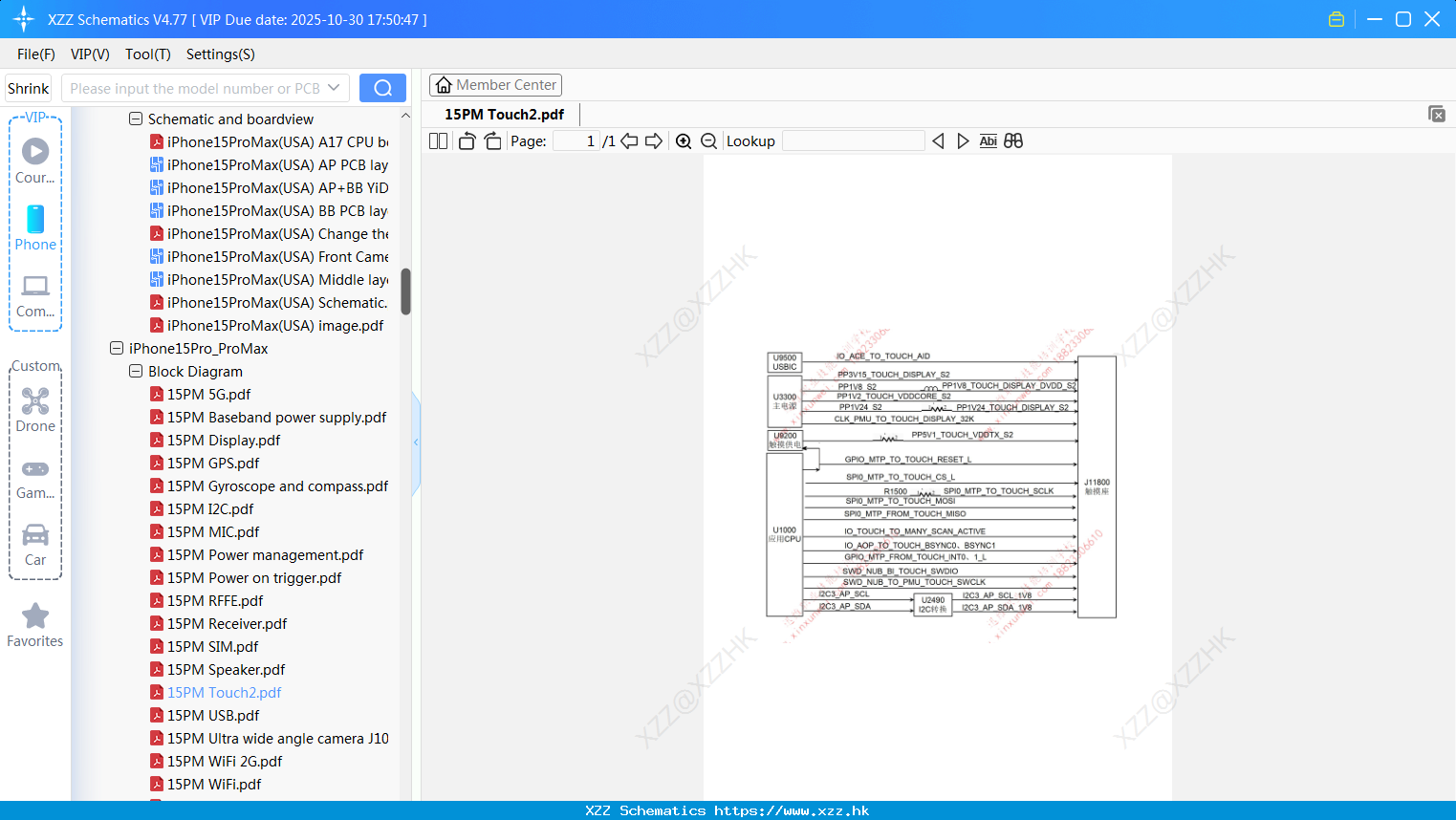Open iPhone15ProMax(USA) image.pdf
Viewport: 1456px width, 820px height.
click(275, 326)
